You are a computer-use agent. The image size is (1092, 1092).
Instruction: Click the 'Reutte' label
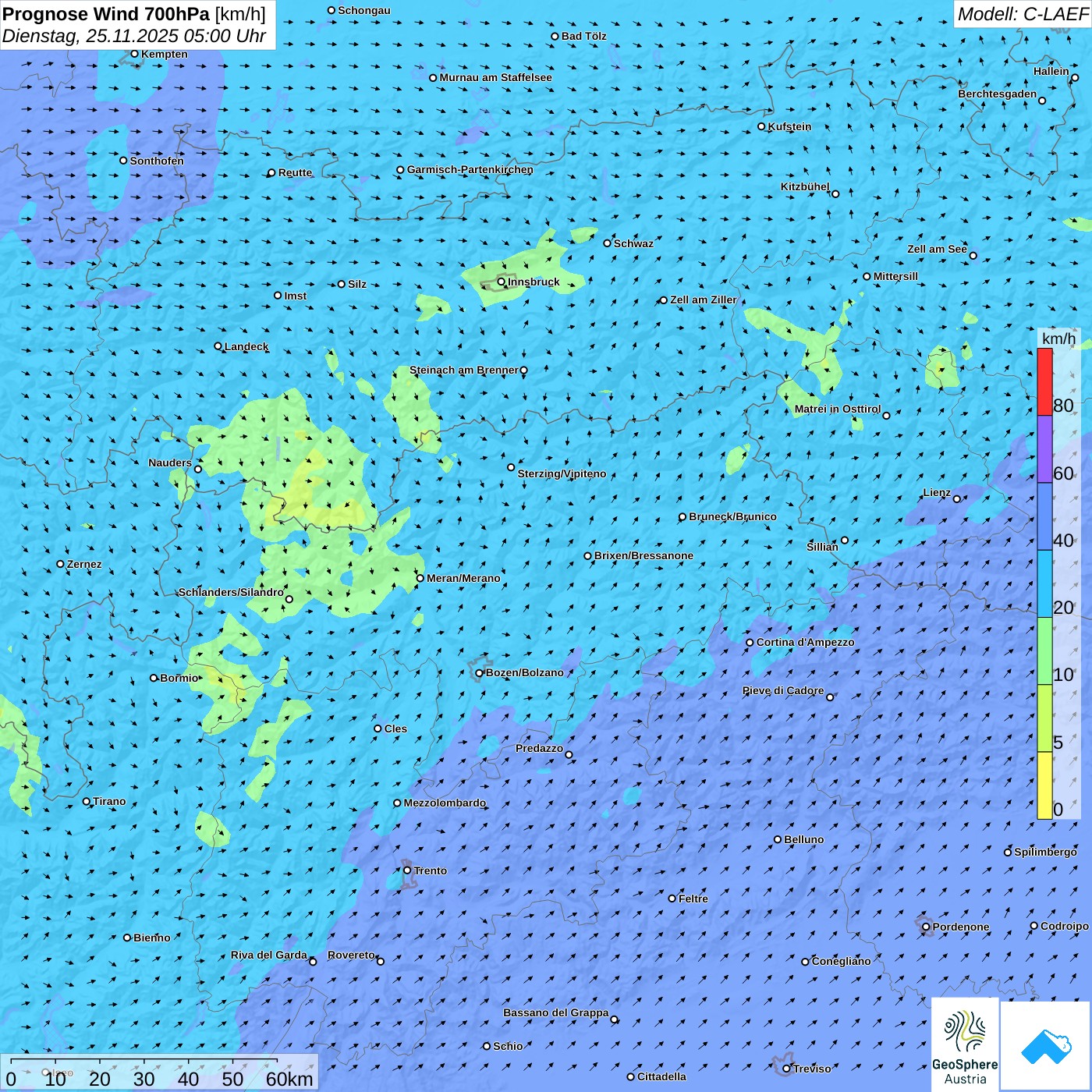[x=295, y=172]
